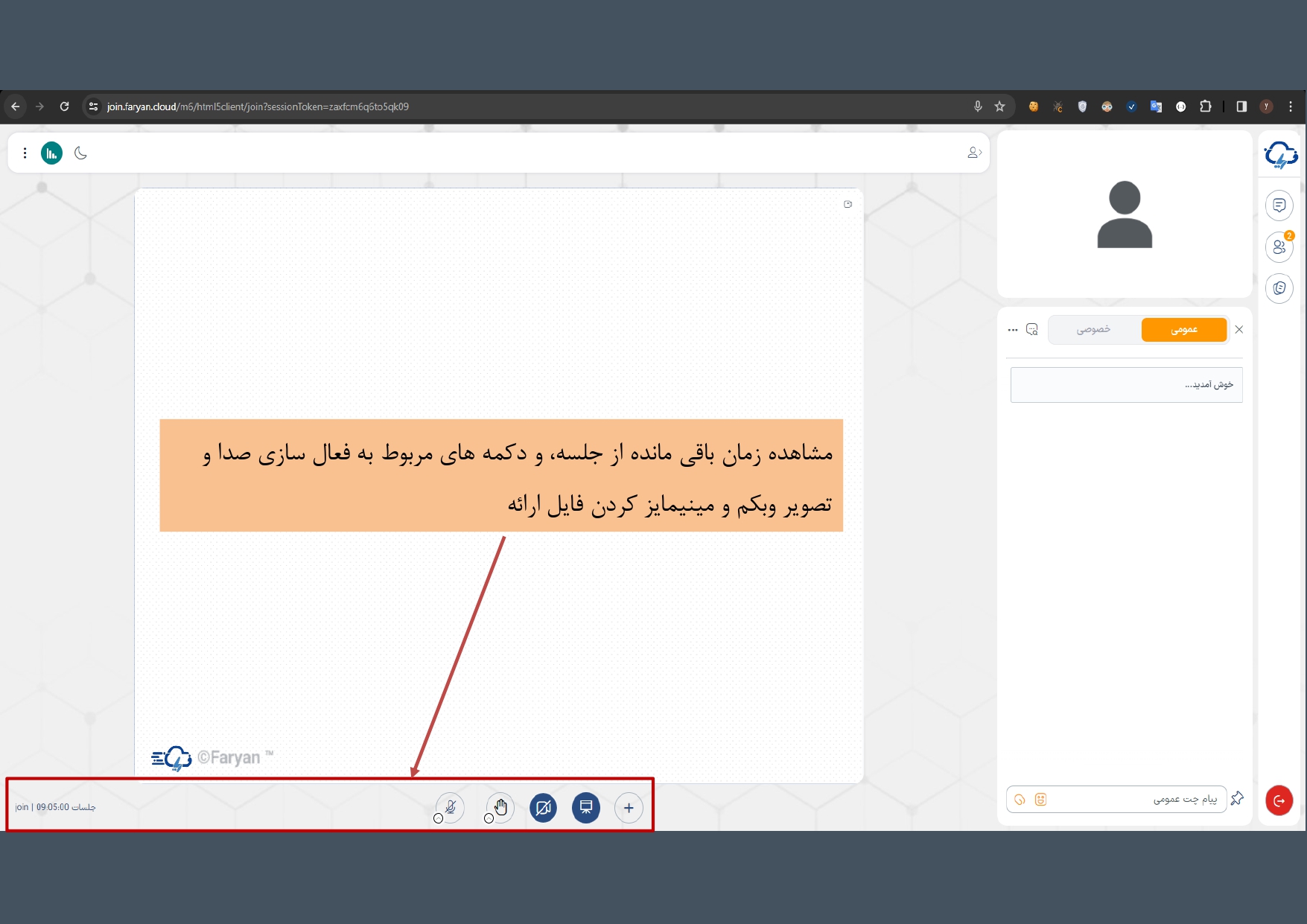Raise hand using the hand icon
This screenshot has height=924, width=1307.
[501, 807]
